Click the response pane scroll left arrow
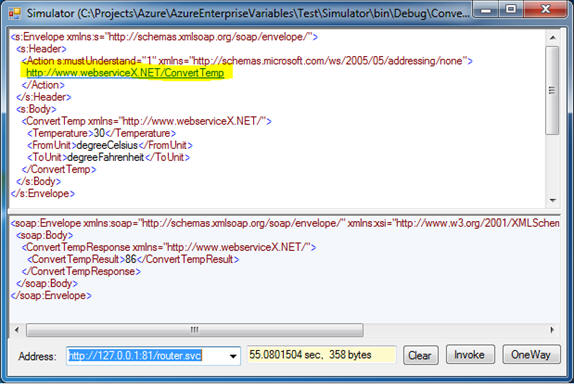 (x=17, y=330)
